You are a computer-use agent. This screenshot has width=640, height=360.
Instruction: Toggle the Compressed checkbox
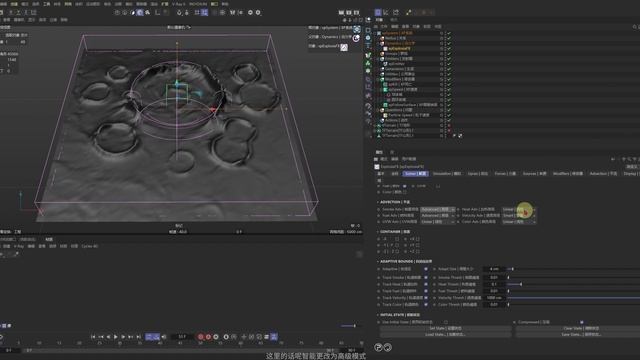click(582, 322)
